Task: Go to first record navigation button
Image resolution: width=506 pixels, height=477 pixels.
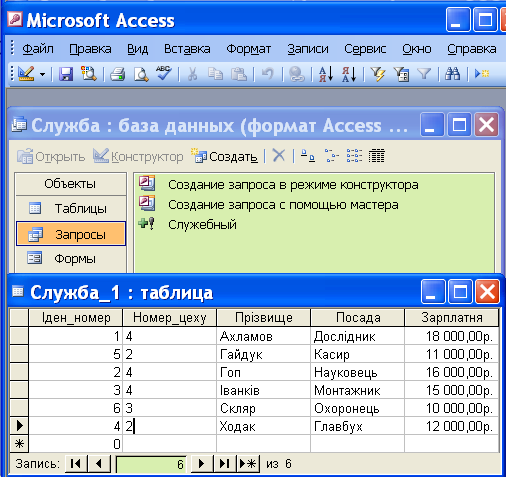Action: click(x=76, y=464)
